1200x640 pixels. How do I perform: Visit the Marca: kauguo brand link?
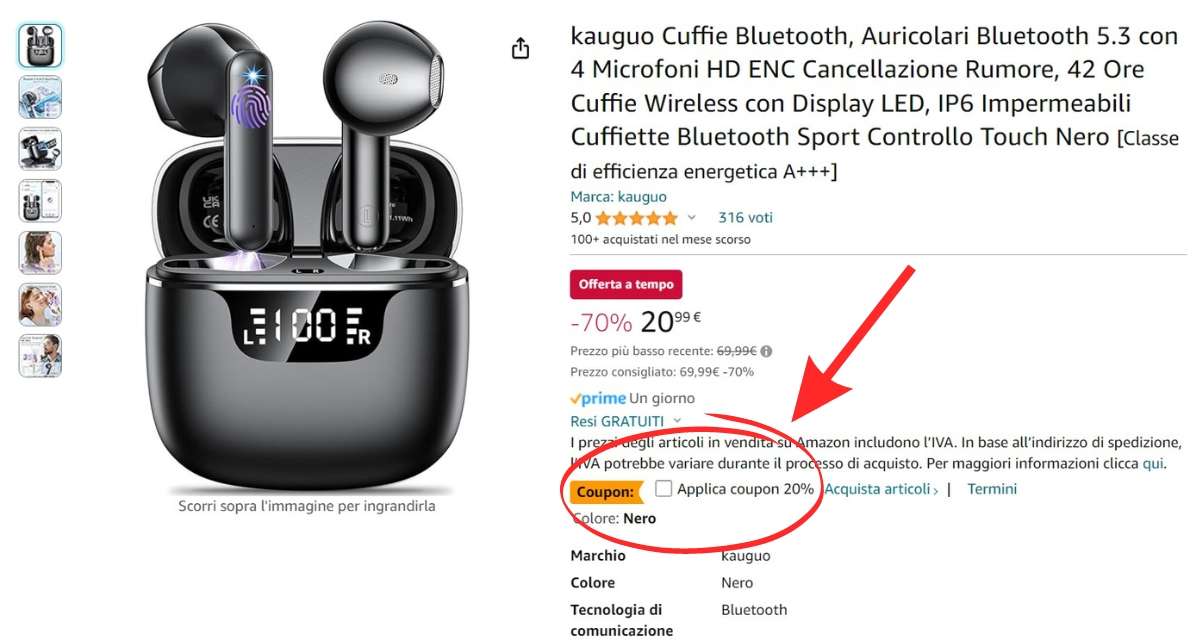coord(618,197)
